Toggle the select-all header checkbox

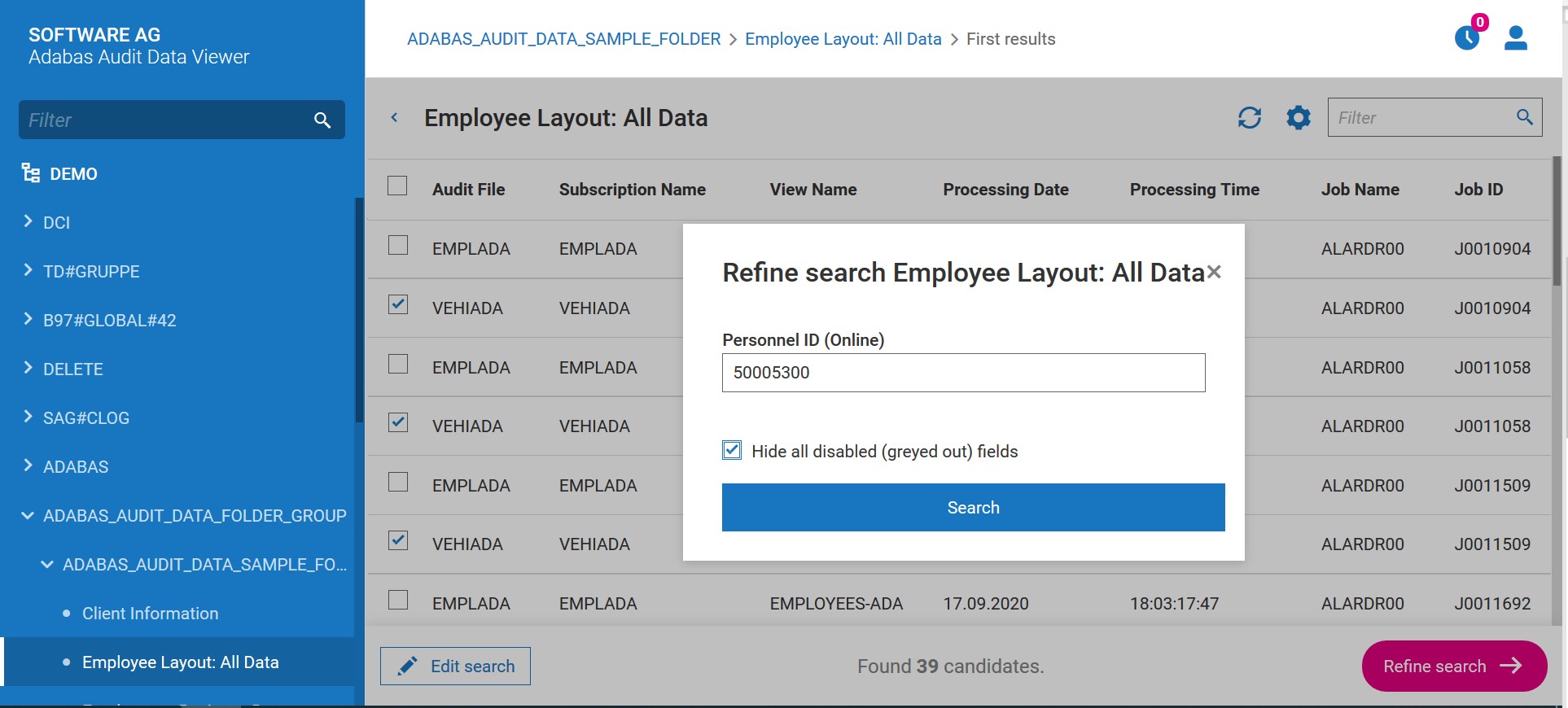[x=397, y=186]
